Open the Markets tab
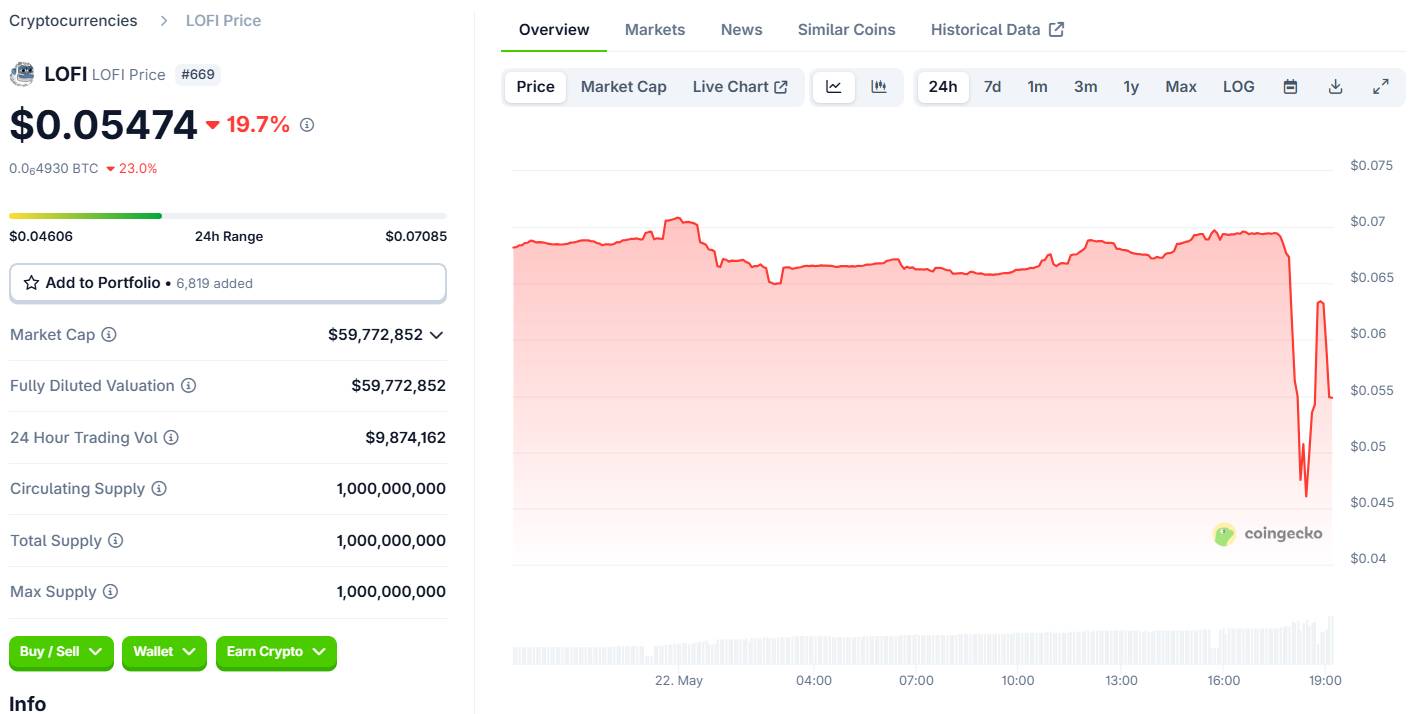This screenshot has height=714, width=1411. [x=655, y=30]
